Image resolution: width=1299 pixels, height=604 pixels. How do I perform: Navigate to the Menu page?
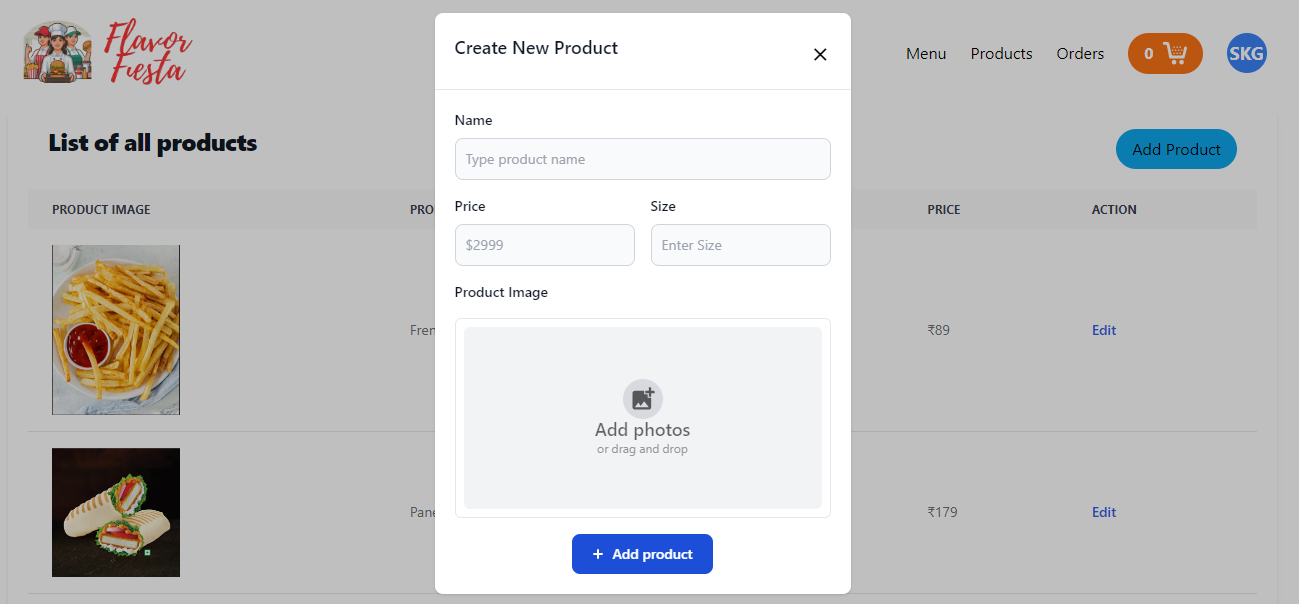point(925,54)
